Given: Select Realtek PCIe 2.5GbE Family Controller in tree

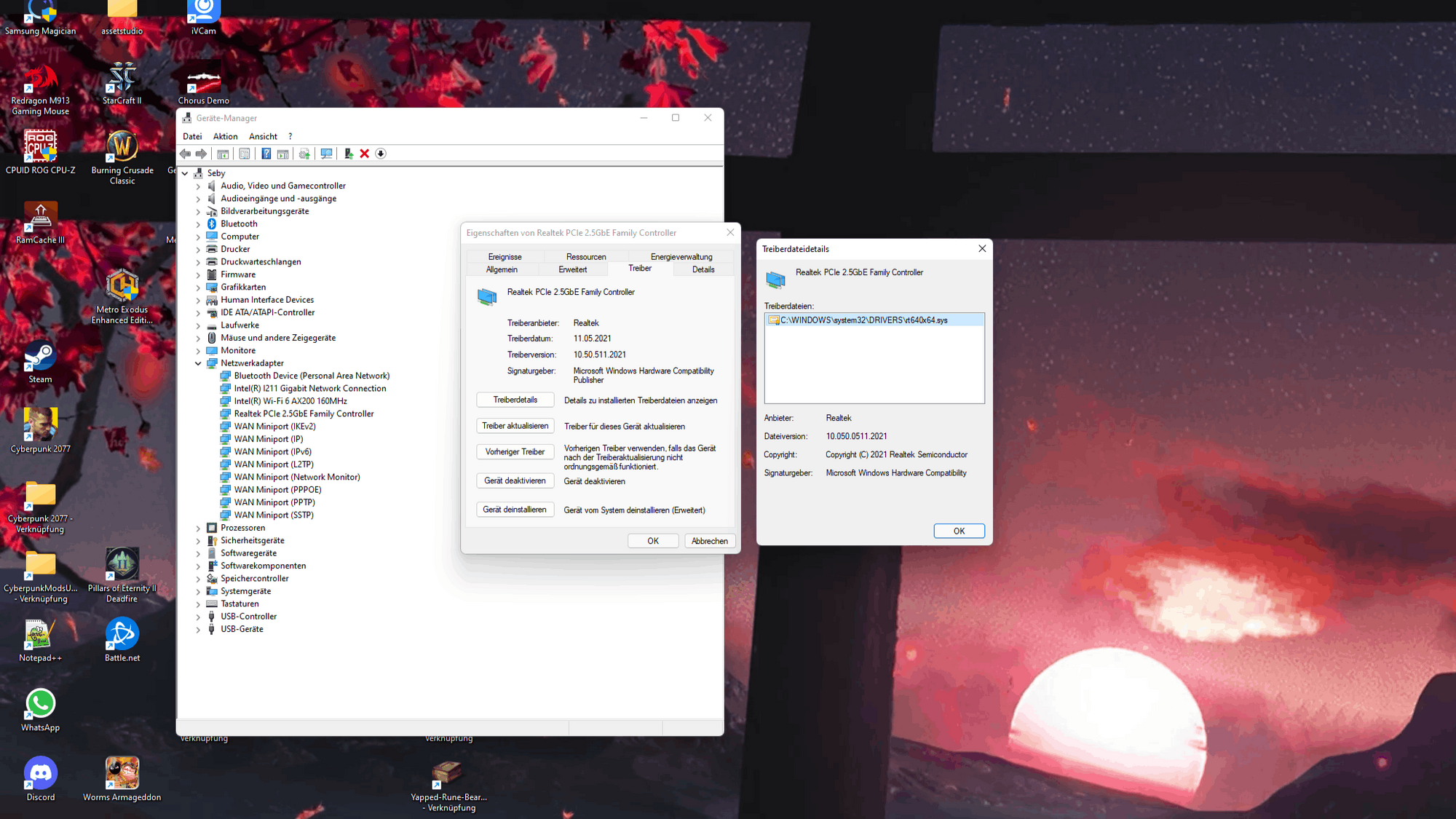Looking at the screenshot, I should coord(304,414).
